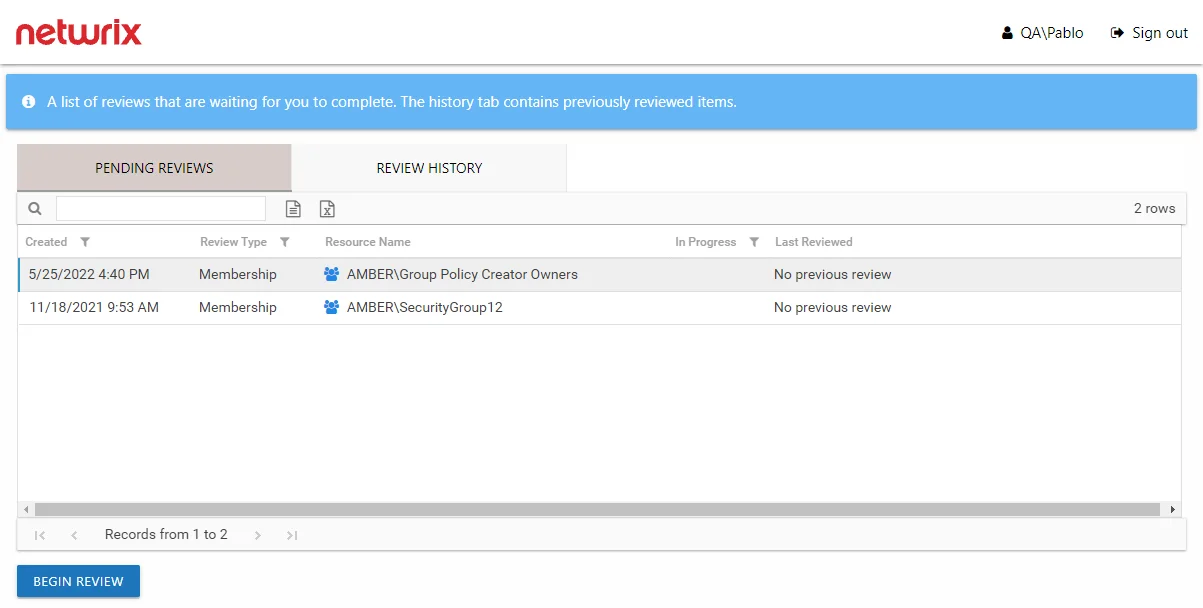Click the Group Policy Creator Owners group icon
Image resolution: width=1203 pixels, height=608 pixels.
point(332,274)
